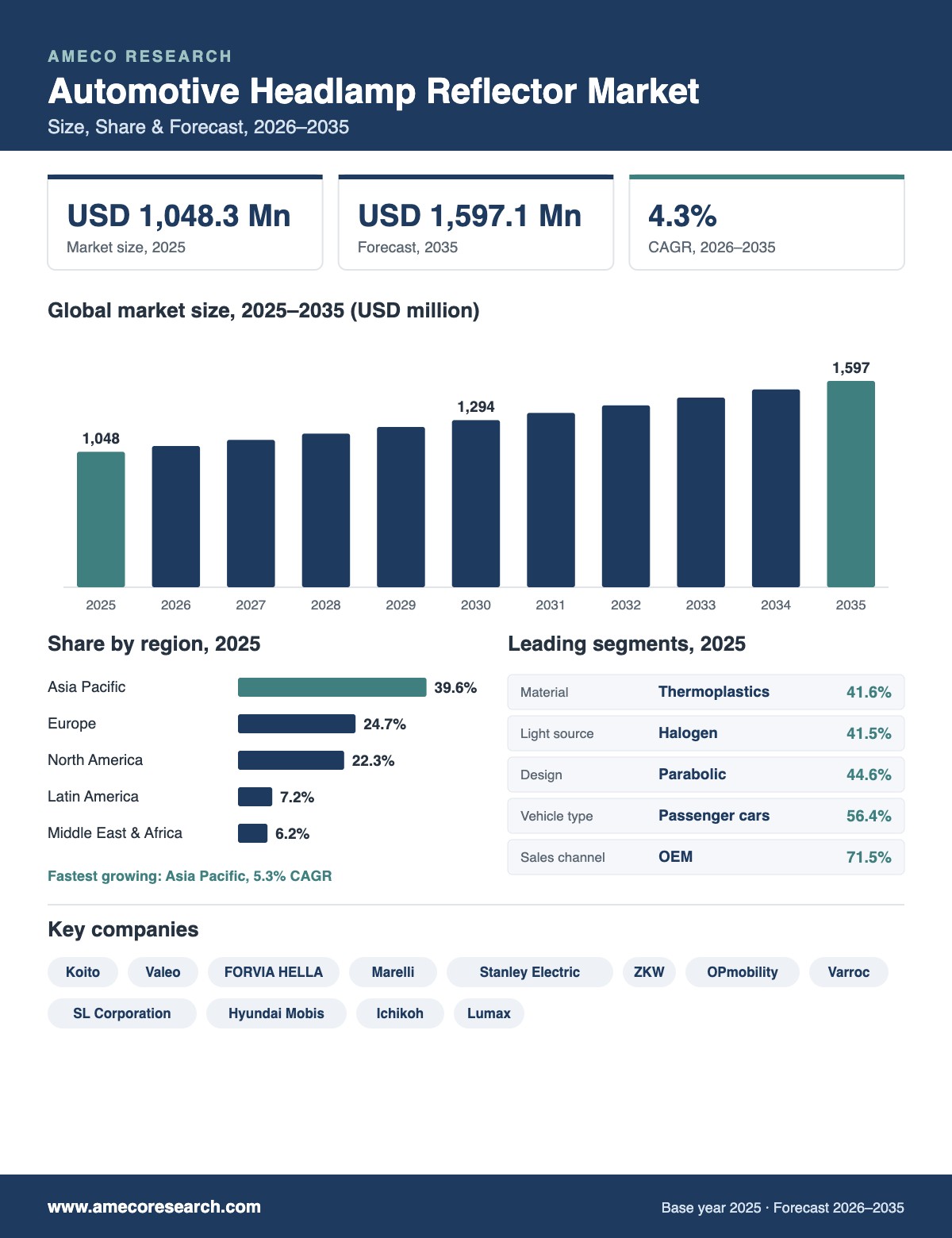Click the 2028 bar in the chart
Viewport: 952px width, 1238px height.
326,510
